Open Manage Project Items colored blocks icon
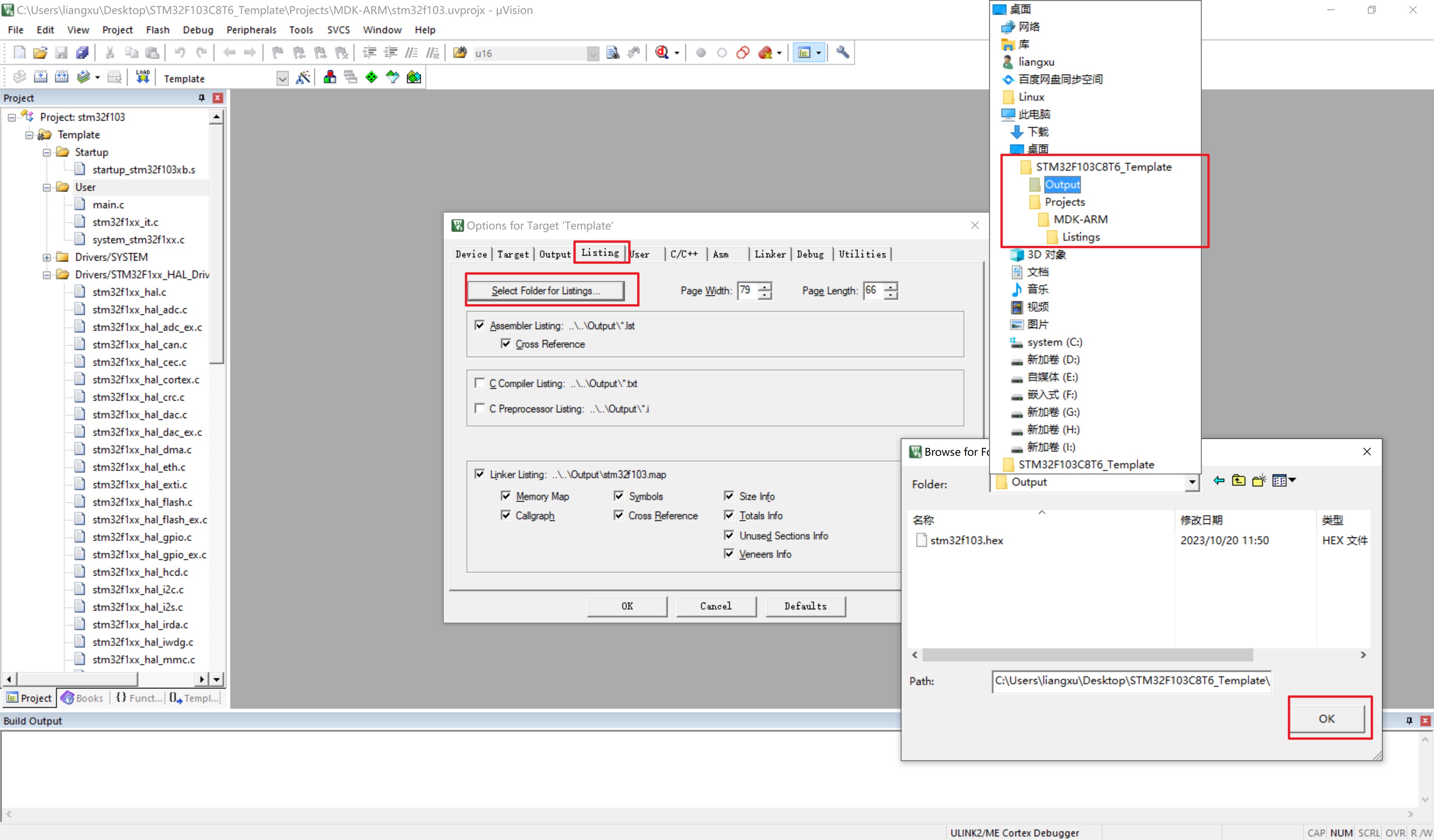This screenshot has height=840, width=1434. pyautogui.click(x=329, y=77)
